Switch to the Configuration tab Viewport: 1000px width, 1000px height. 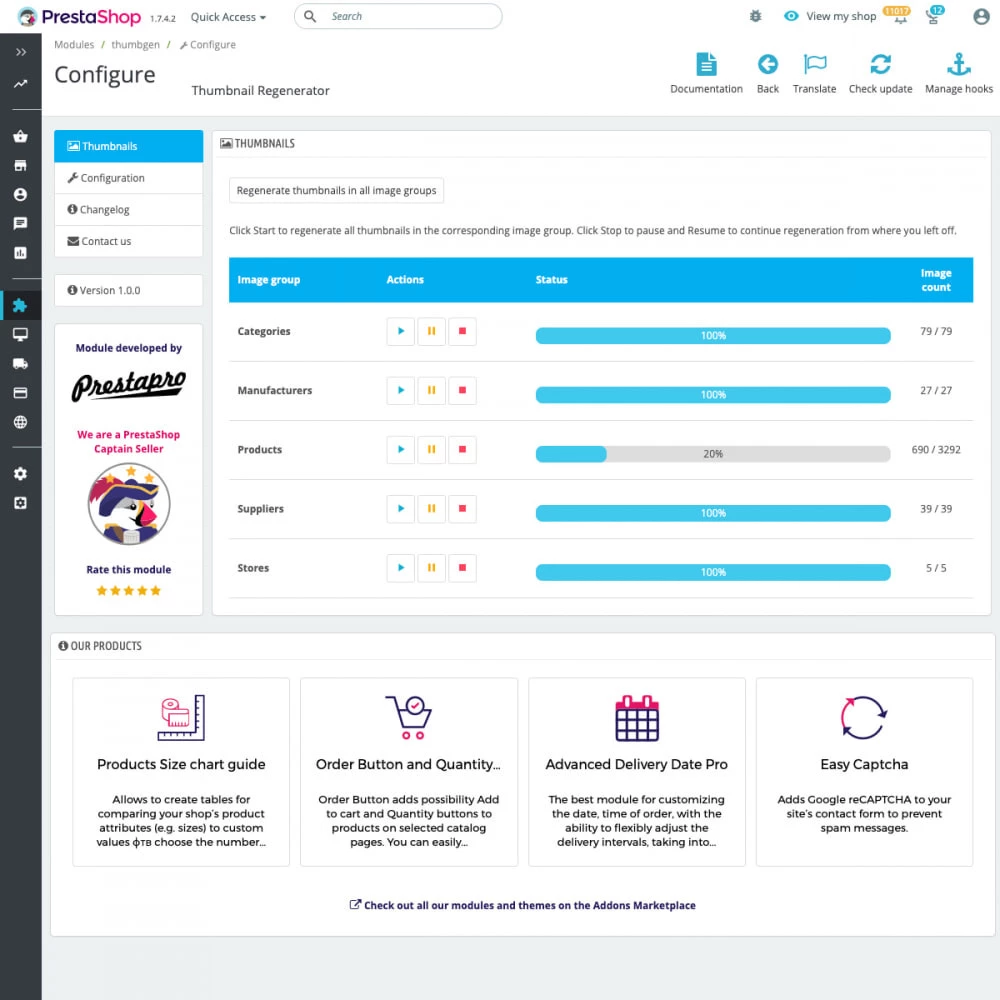pyautogui.click(x=129, y=178)
